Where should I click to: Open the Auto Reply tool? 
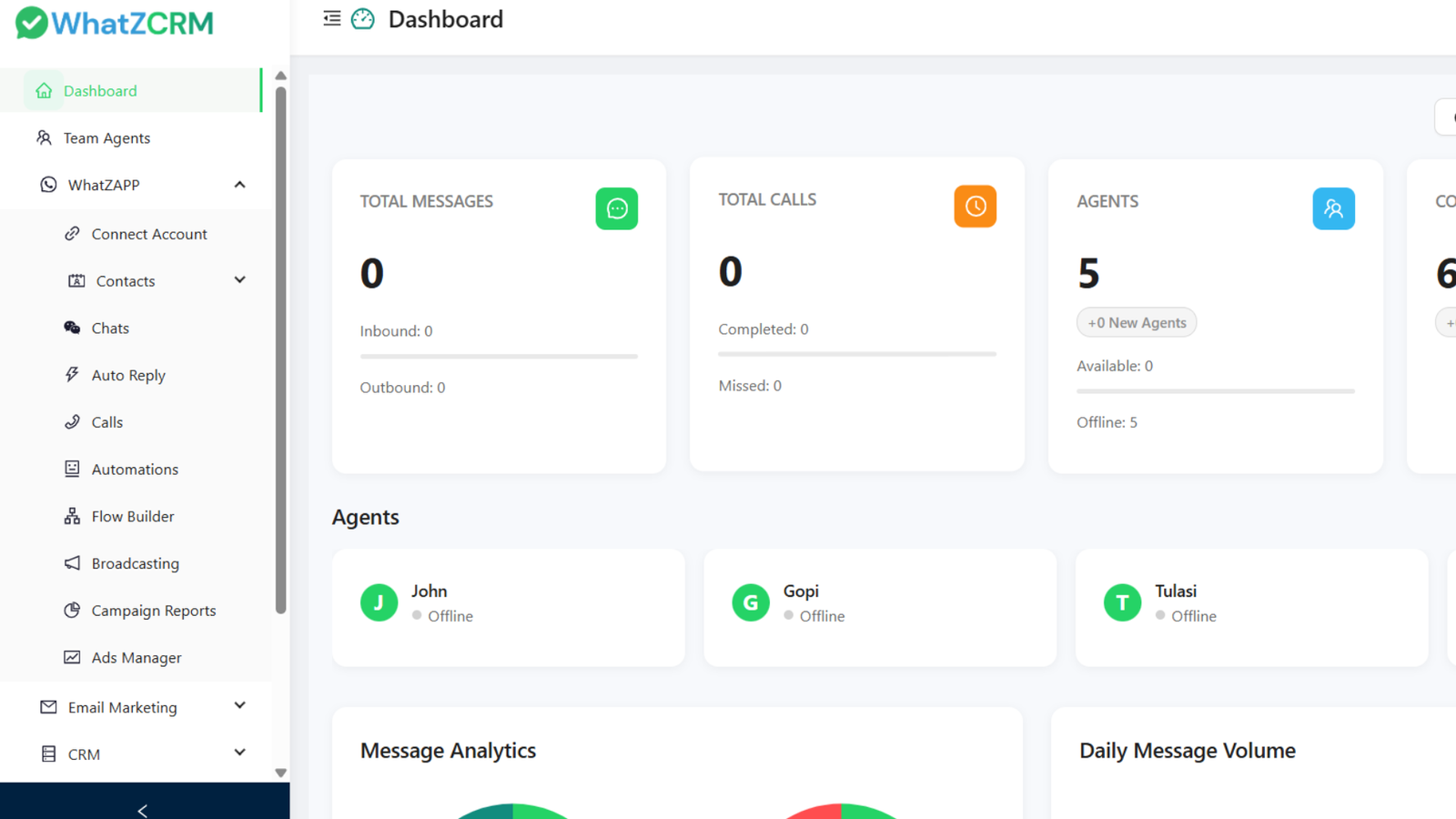tap(73, 375)
